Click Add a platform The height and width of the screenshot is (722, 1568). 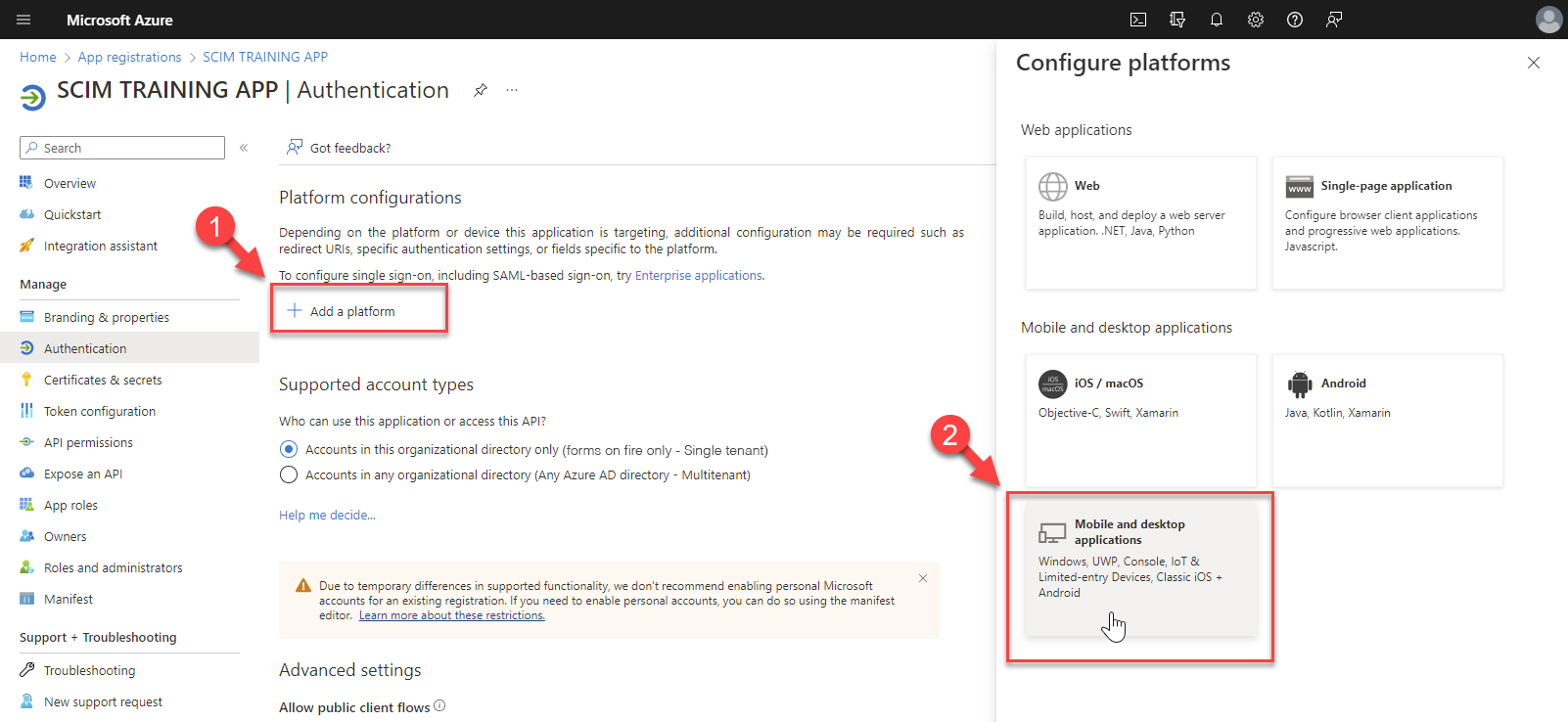tap(342, 311)
